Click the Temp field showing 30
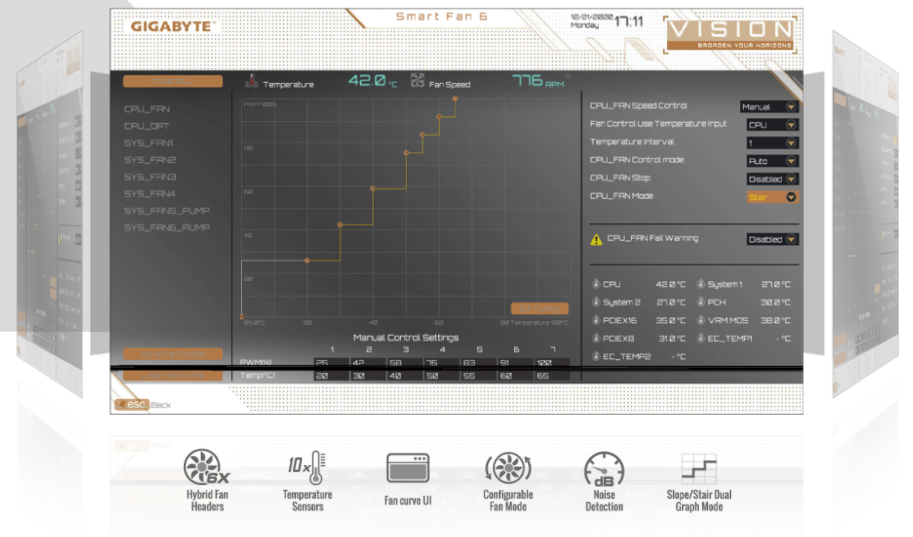The height and width of the screenshot is (537, 913). click(368, 376)
